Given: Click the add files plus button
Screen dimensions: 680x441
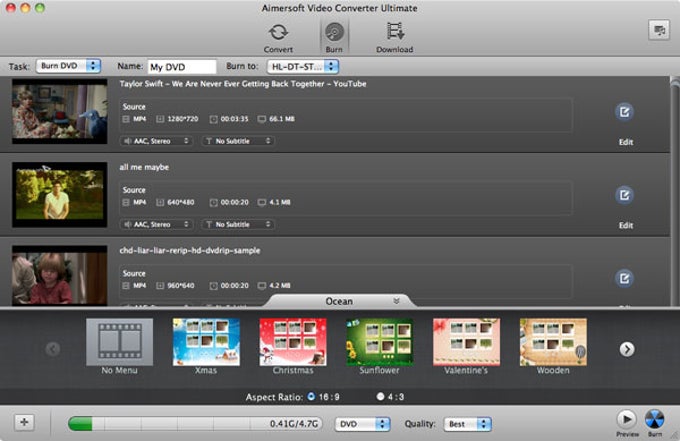Looking at the screenshot, I should tap(24, 422).
